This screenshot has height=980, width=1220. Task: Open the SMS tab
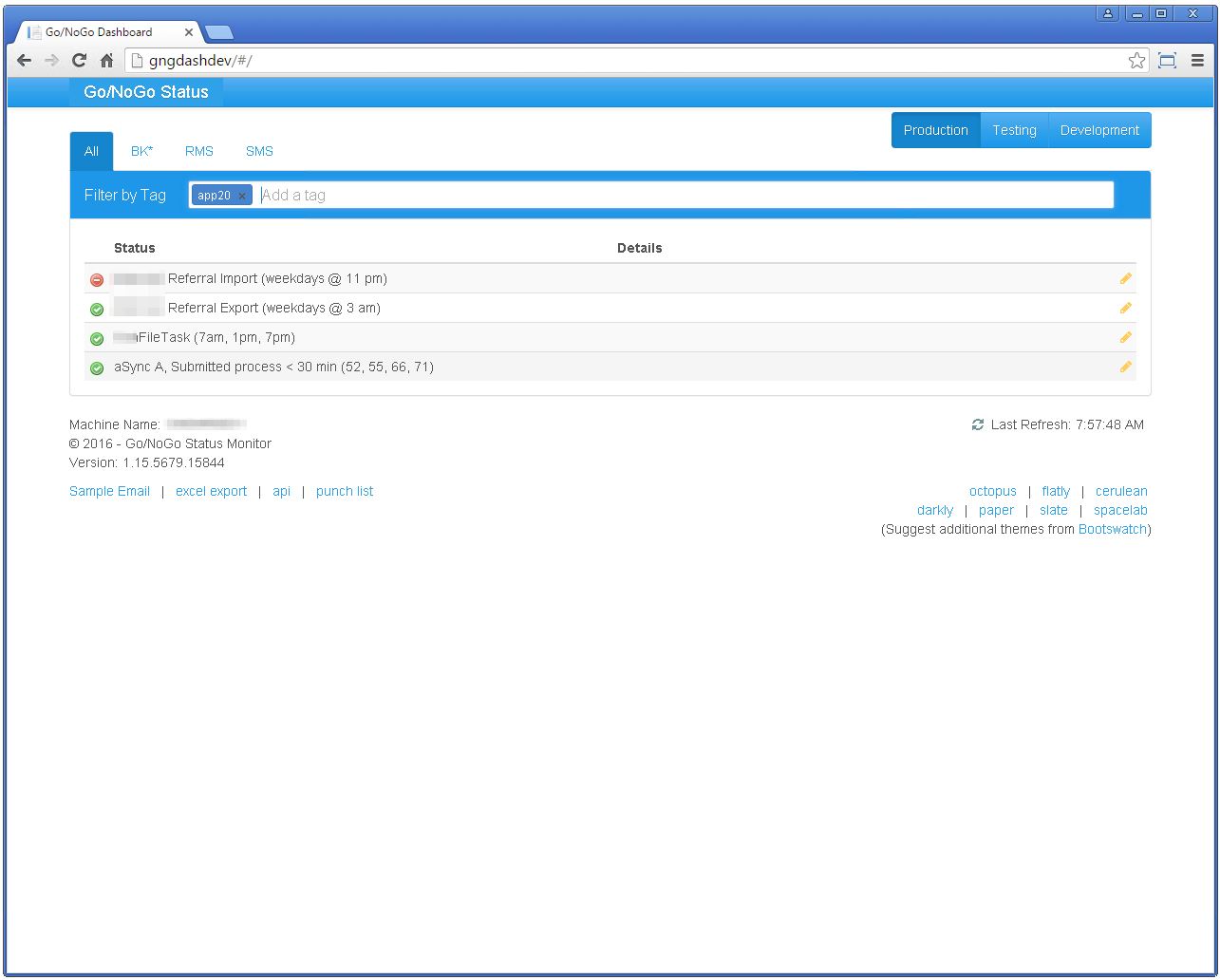(259, 151)
